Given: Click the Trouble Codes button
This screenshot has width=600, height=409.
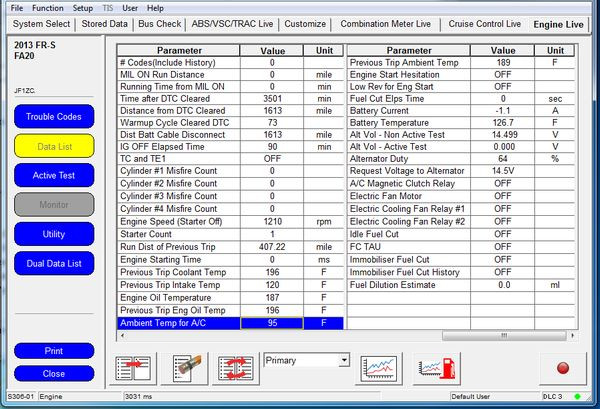Looking at the screenshot, I should [53, 117].
